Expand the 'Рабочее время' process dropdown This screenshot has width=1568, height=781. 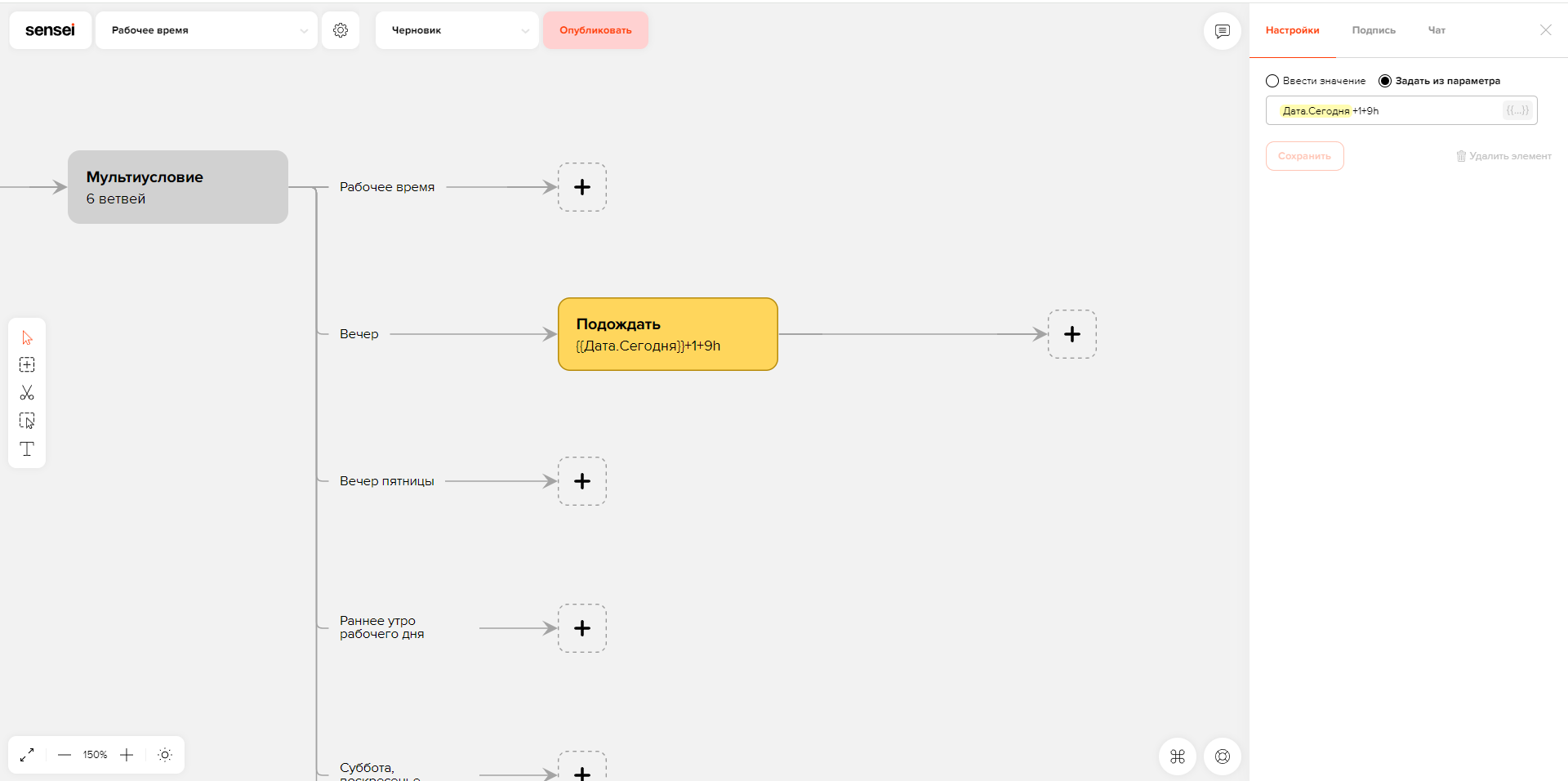click(207, 30)
